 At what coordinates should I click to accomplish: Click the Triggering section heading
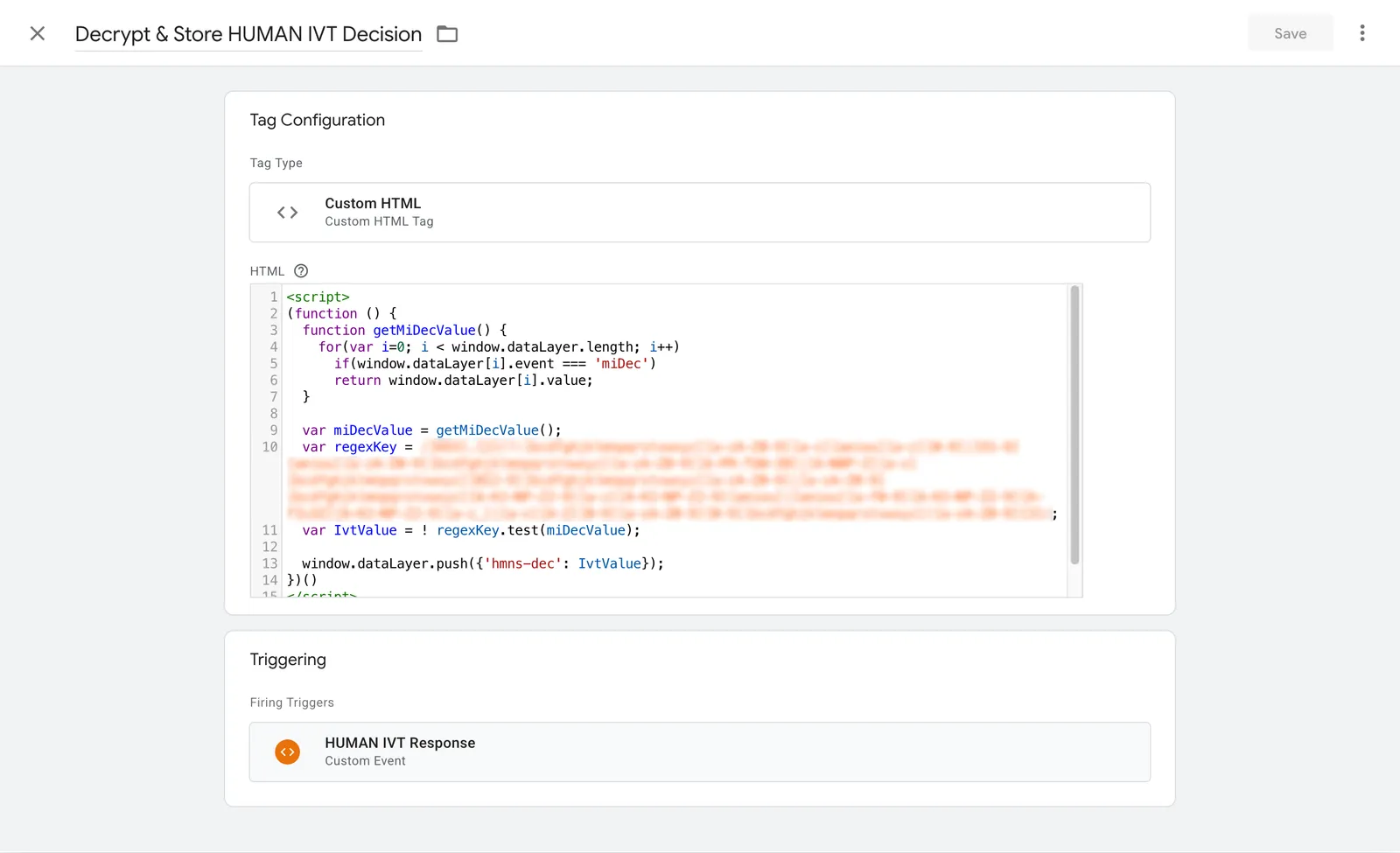(288, 660)
